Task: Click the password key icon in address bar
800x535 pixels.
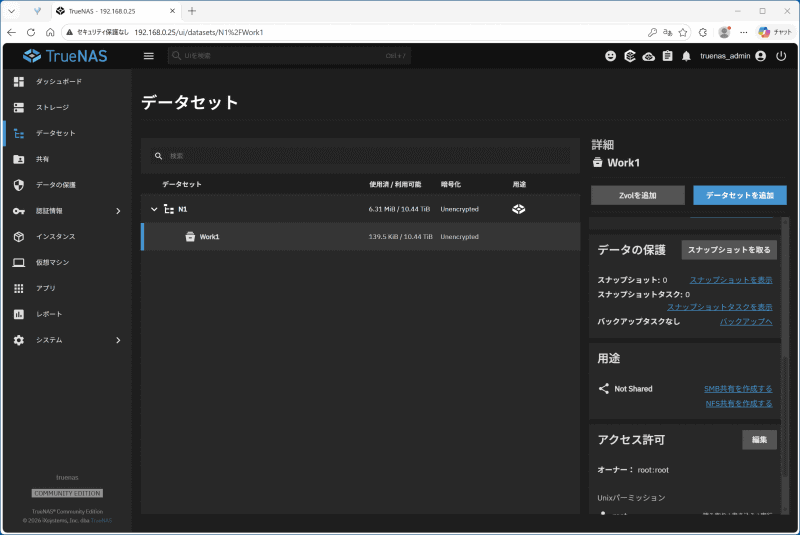Action: click(x=653, y=32)
